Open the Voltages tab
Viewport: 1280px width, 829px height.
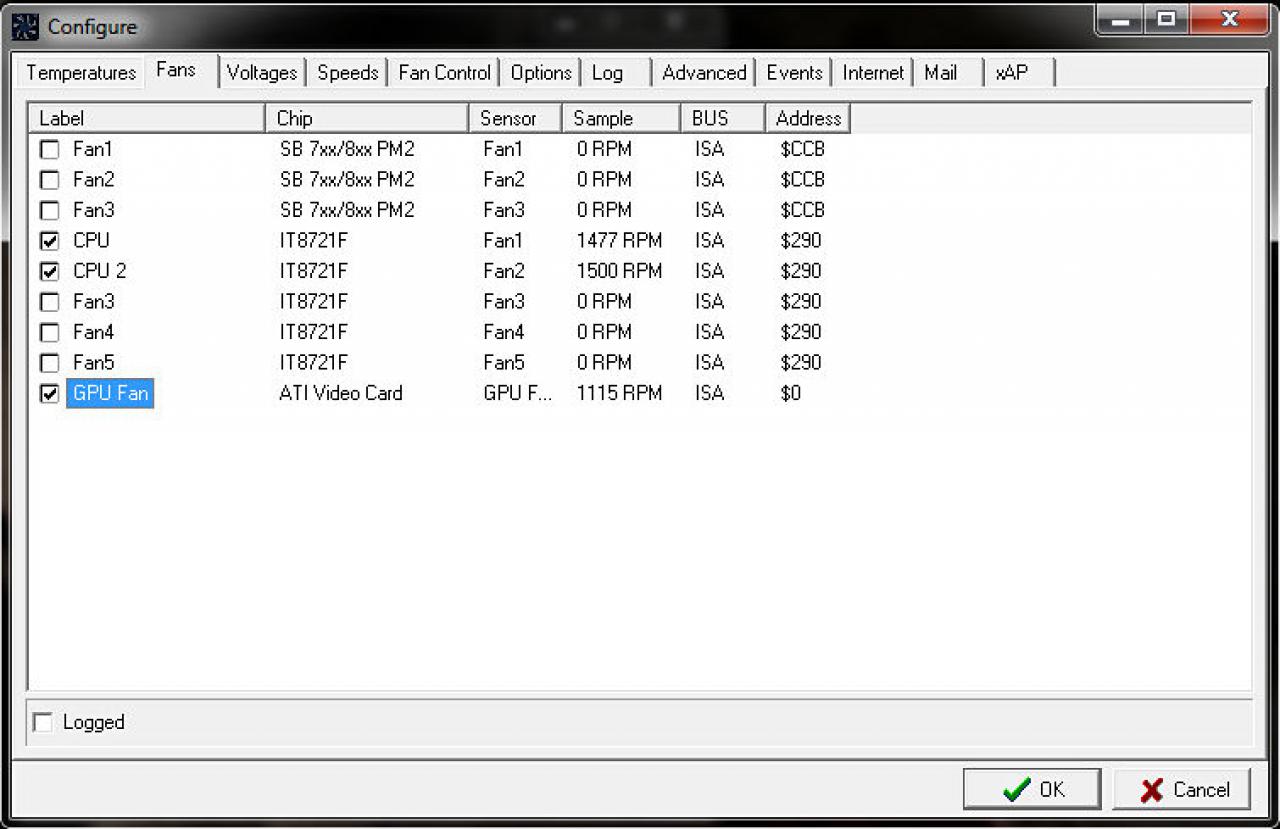point(262,72)
